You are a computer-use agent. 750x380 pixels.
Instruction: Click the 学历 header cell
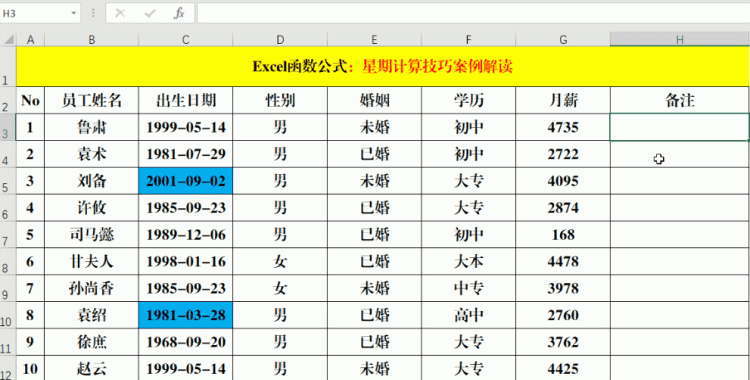468,100
